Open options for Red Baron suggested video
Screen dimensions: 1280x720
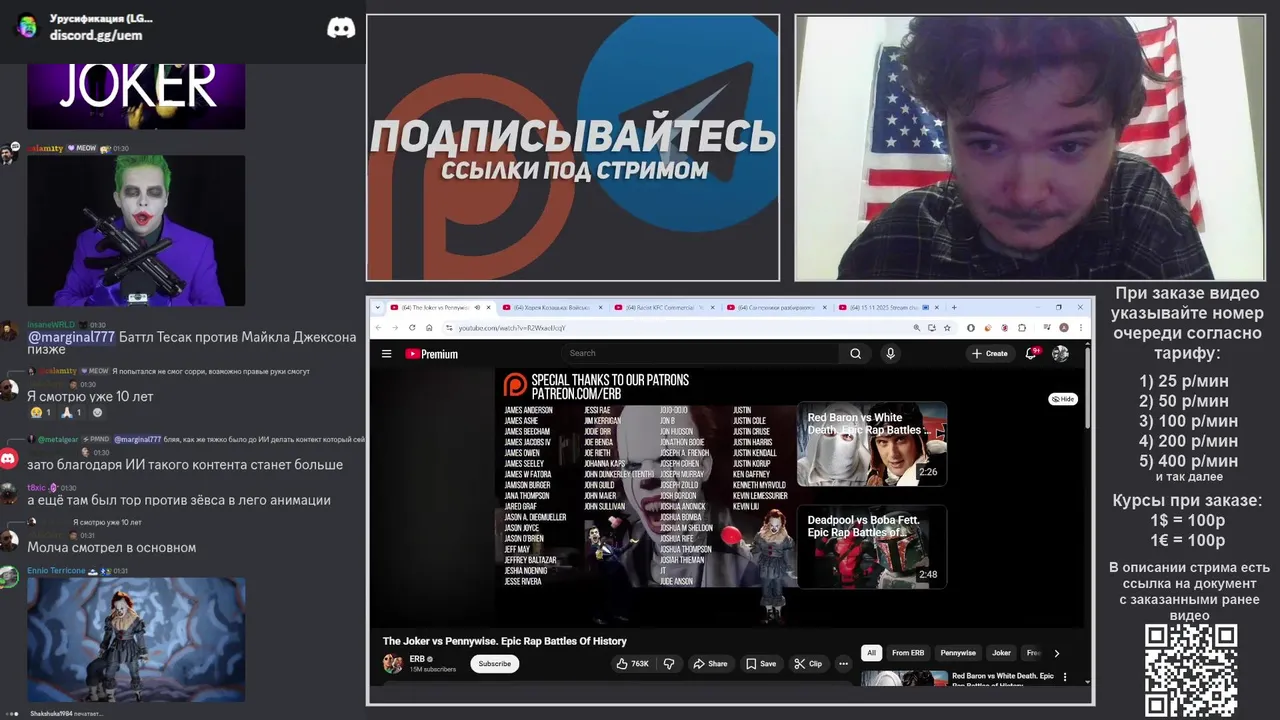click(x=1064, y=677)
